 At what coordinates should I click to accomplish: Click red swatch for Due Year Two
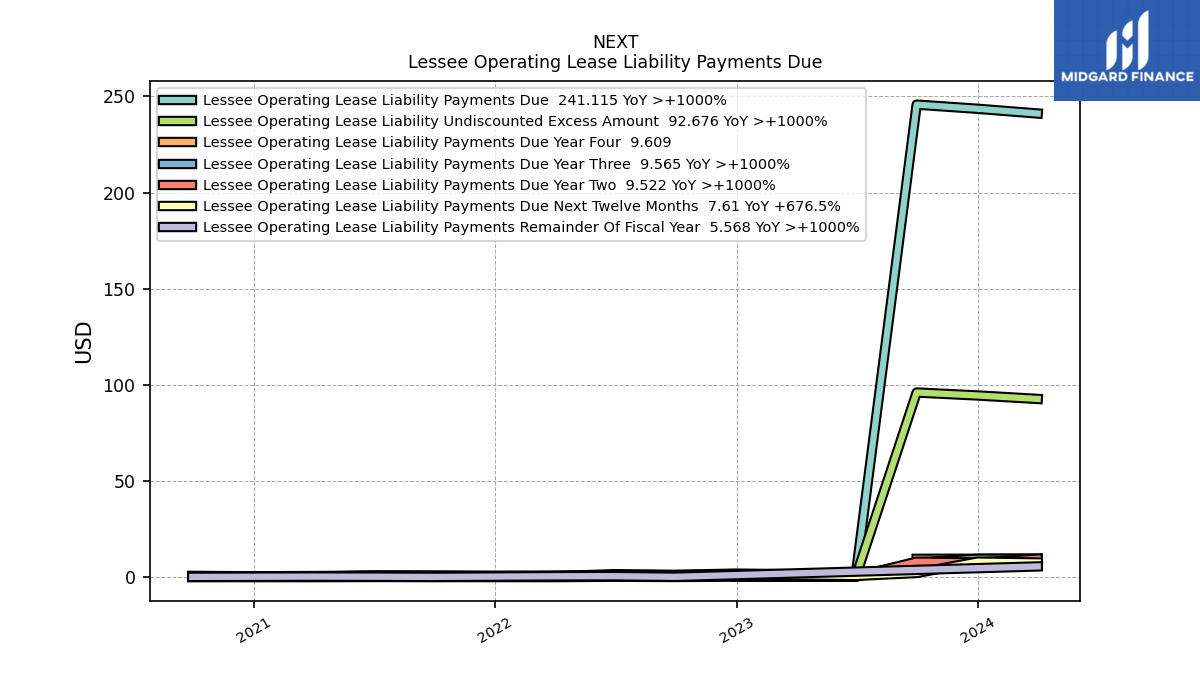pos(177,185)
